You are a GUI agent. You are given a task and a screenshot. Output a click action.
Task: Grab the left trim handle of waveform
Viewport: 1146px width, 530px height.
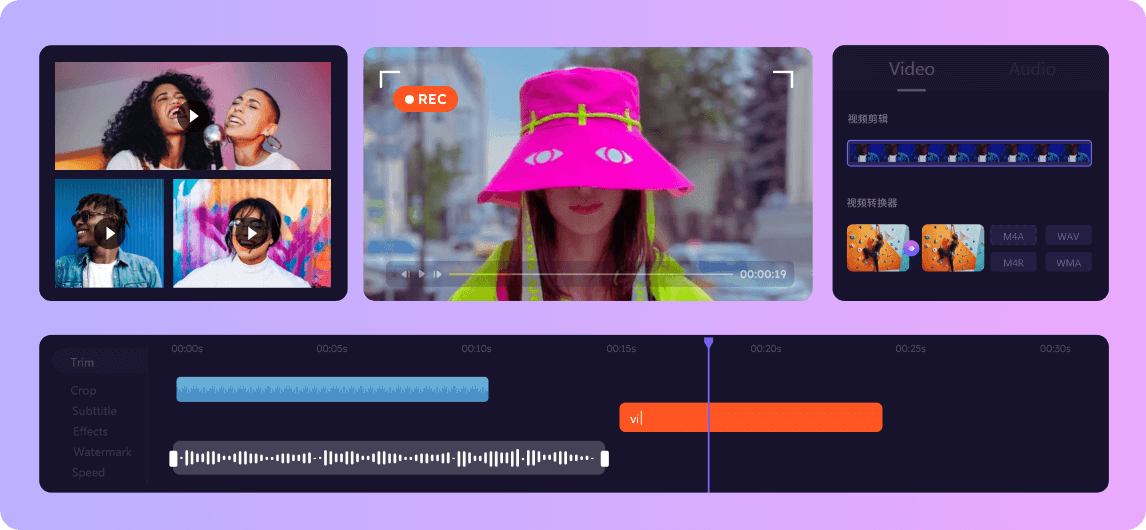click(173, 458)
